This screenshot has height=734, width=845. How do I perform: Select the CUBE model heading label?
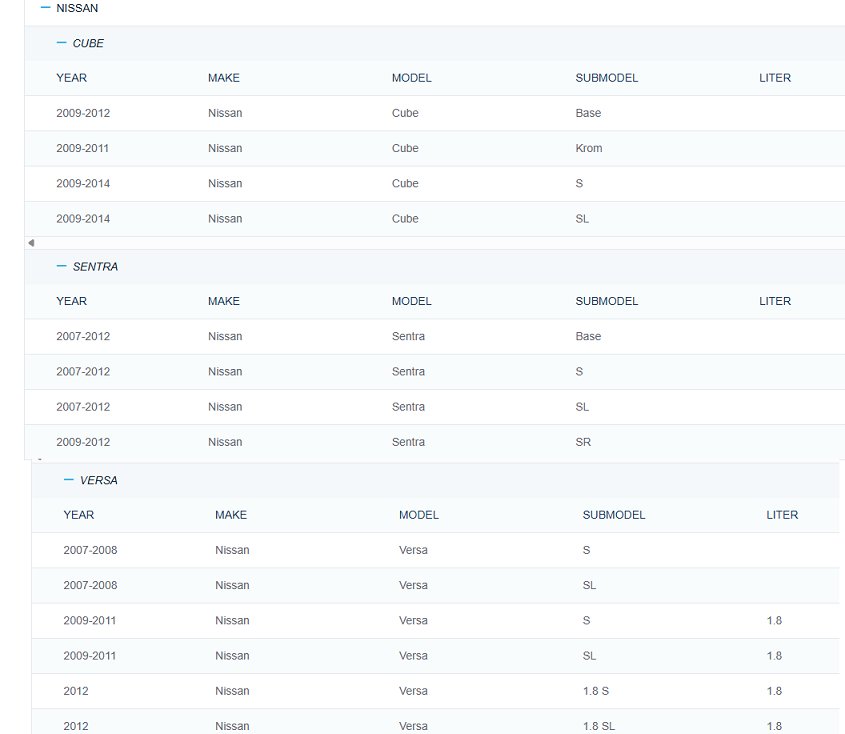[88, 44]
